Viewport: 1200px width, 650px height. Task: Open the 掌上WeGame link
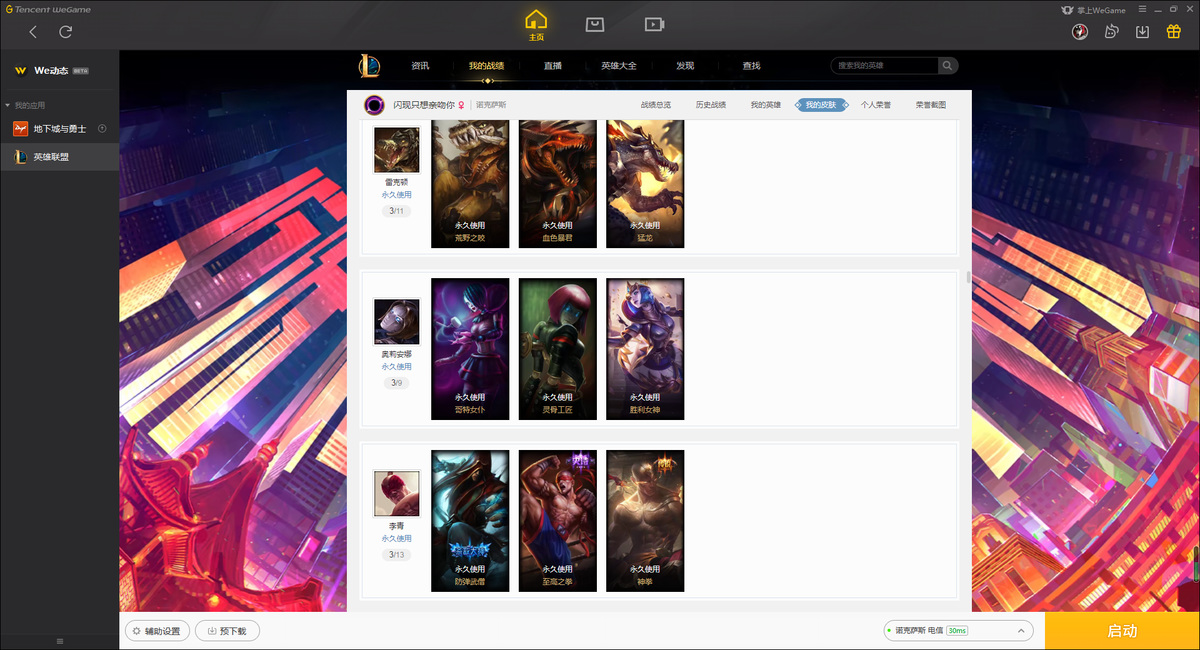click(x=1093, y=10)
